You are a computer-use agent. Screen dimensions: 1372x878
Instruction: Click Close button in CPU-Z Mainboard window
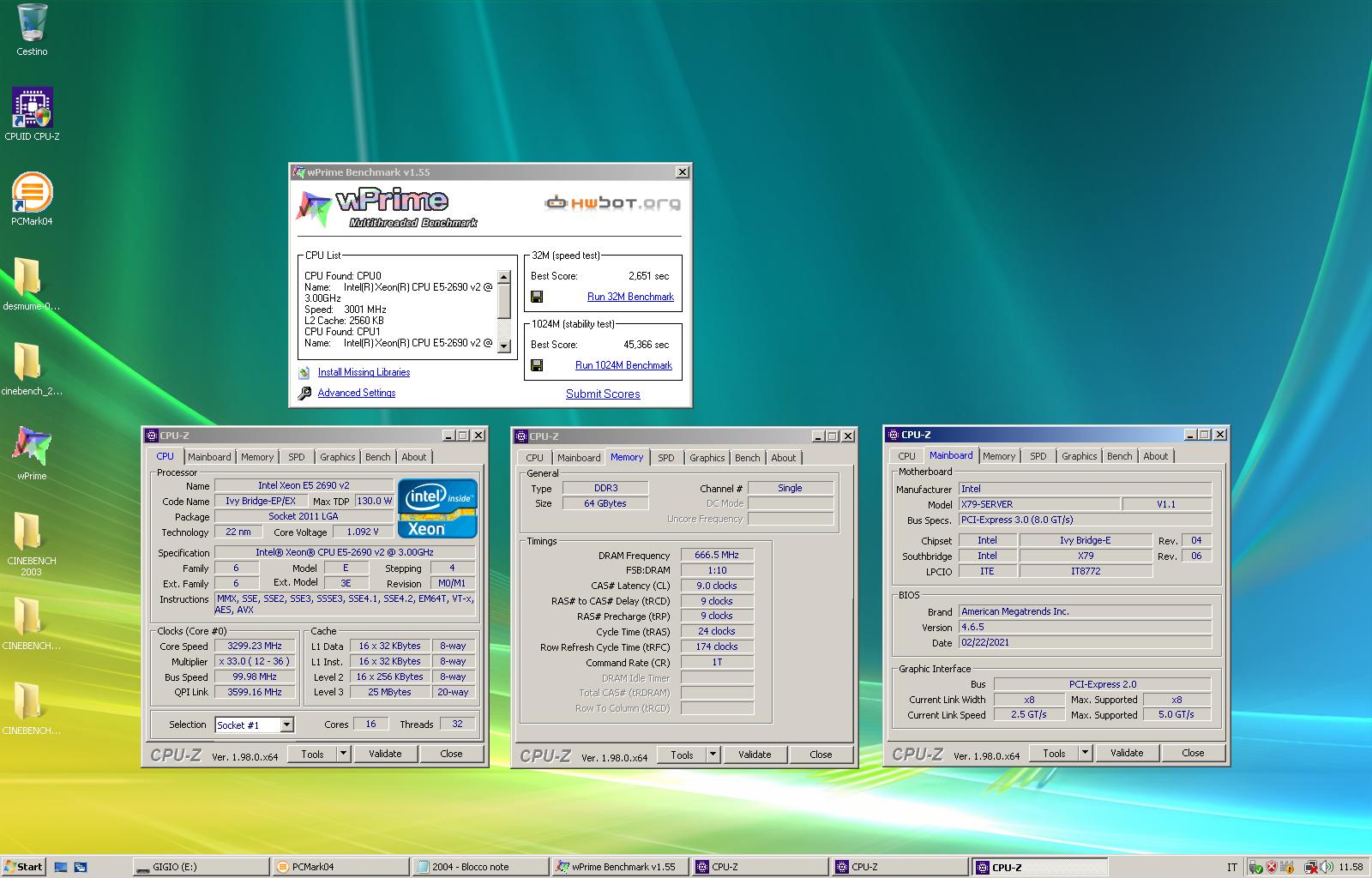[x=1193, y=754]
